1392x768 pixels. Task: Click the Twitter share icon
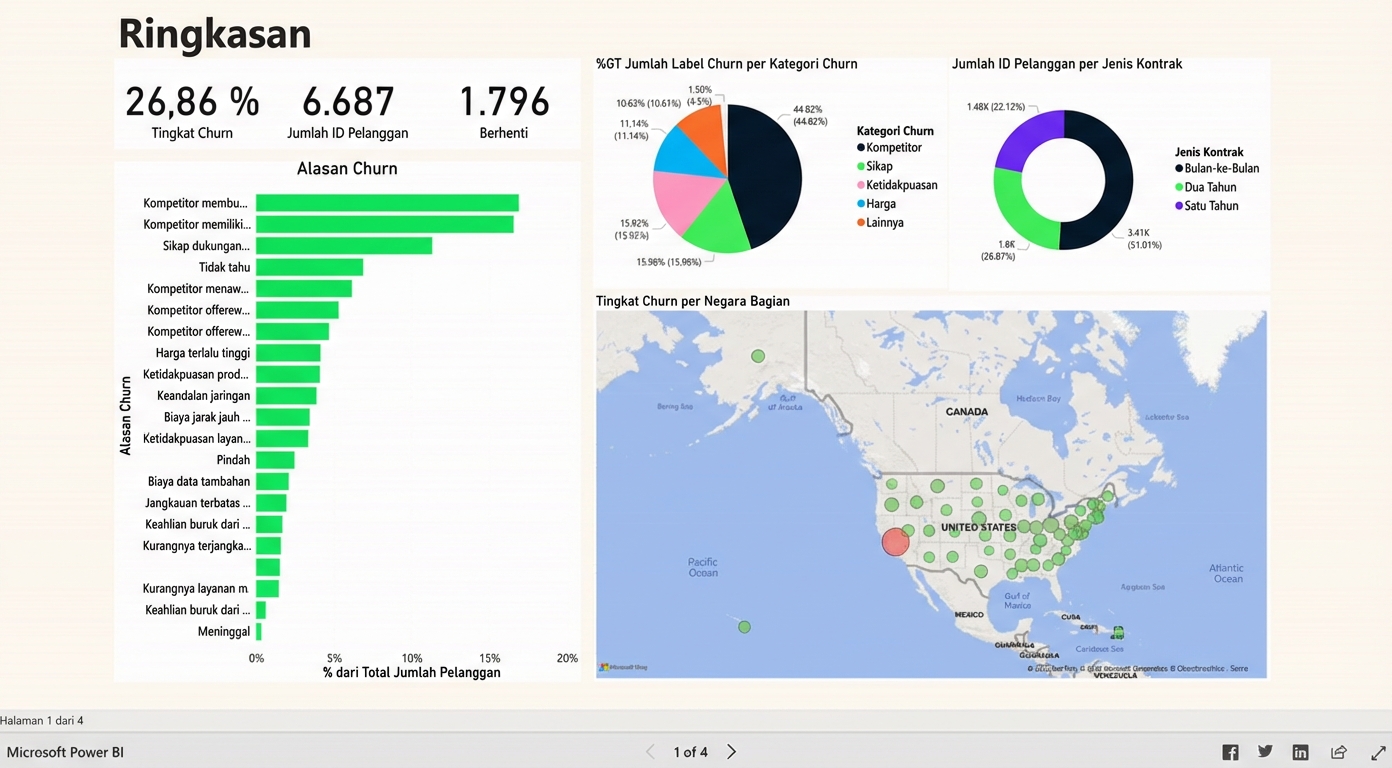point(1265,752)
